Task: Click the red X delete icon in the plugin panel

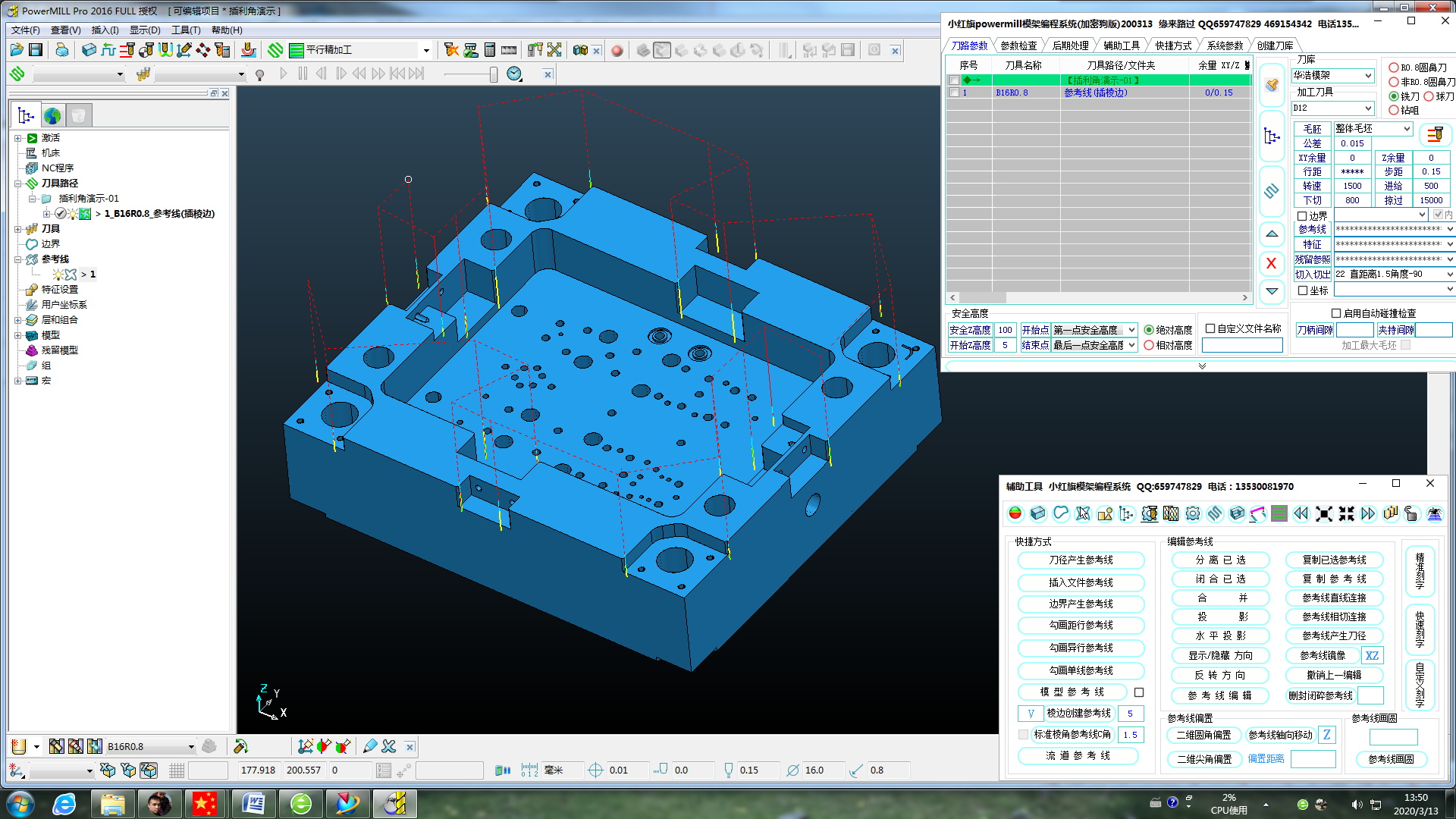Action: (1272, 263)
